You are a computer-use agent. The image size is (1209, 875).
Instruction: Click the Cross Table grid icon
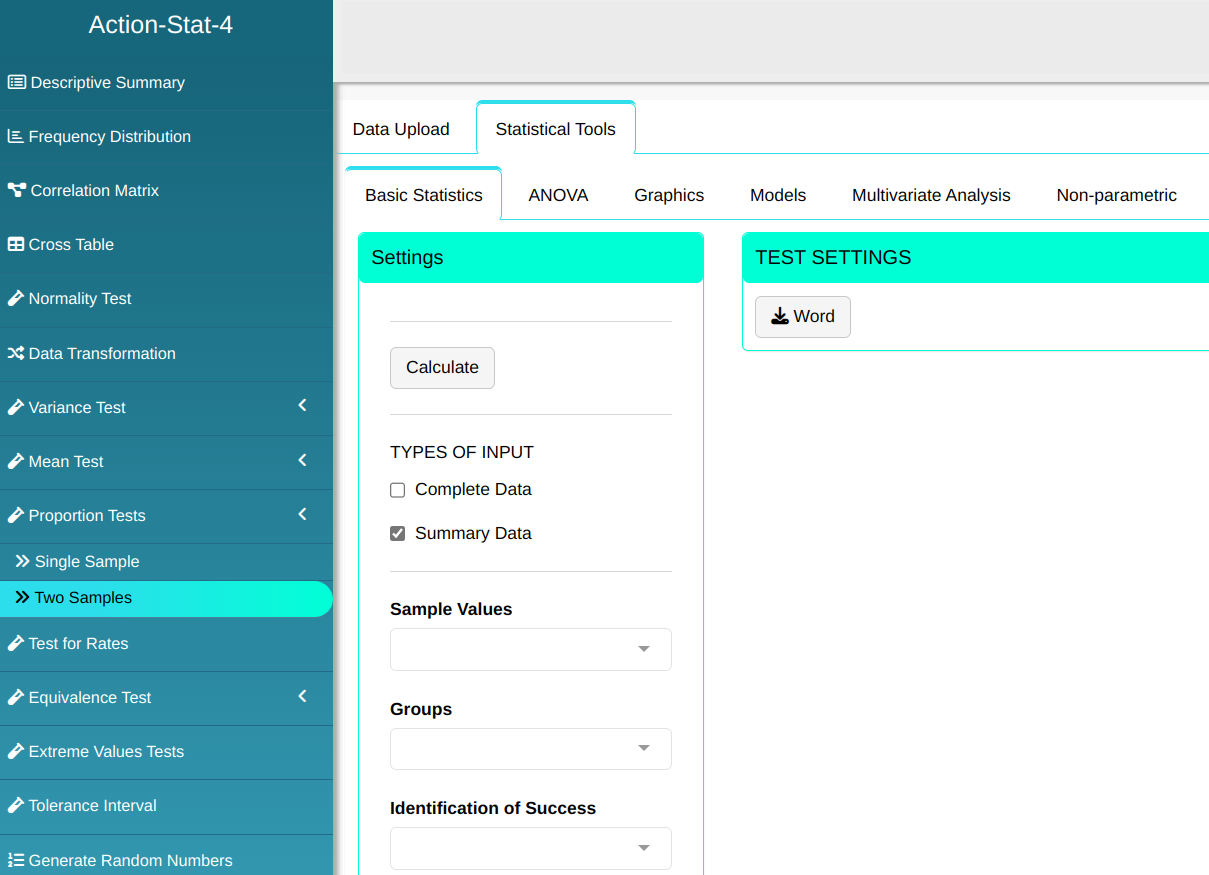click(x=16, y=245)
